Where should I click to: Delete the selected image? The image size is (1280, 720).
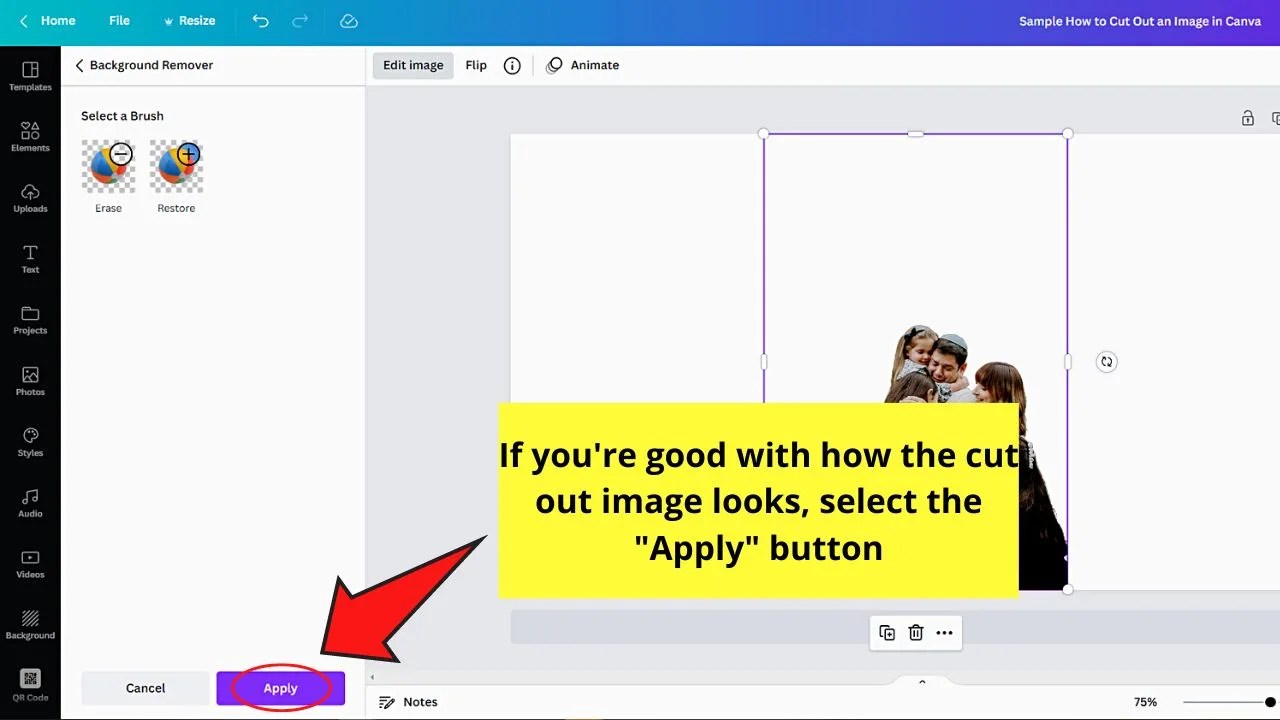point(915,632)
